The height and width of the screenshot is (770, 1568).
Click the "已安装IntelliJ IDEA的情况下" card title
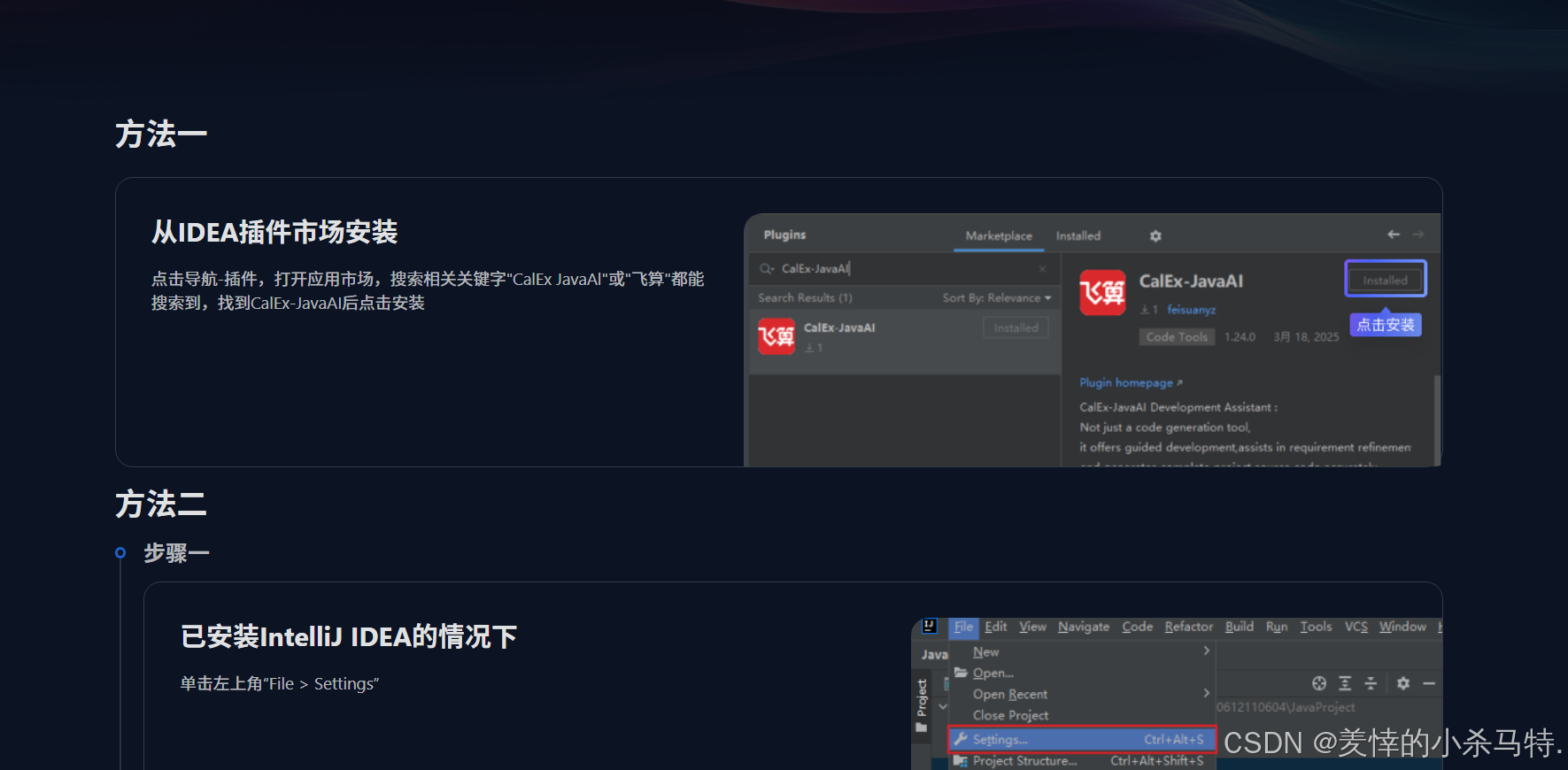(349, 636)
